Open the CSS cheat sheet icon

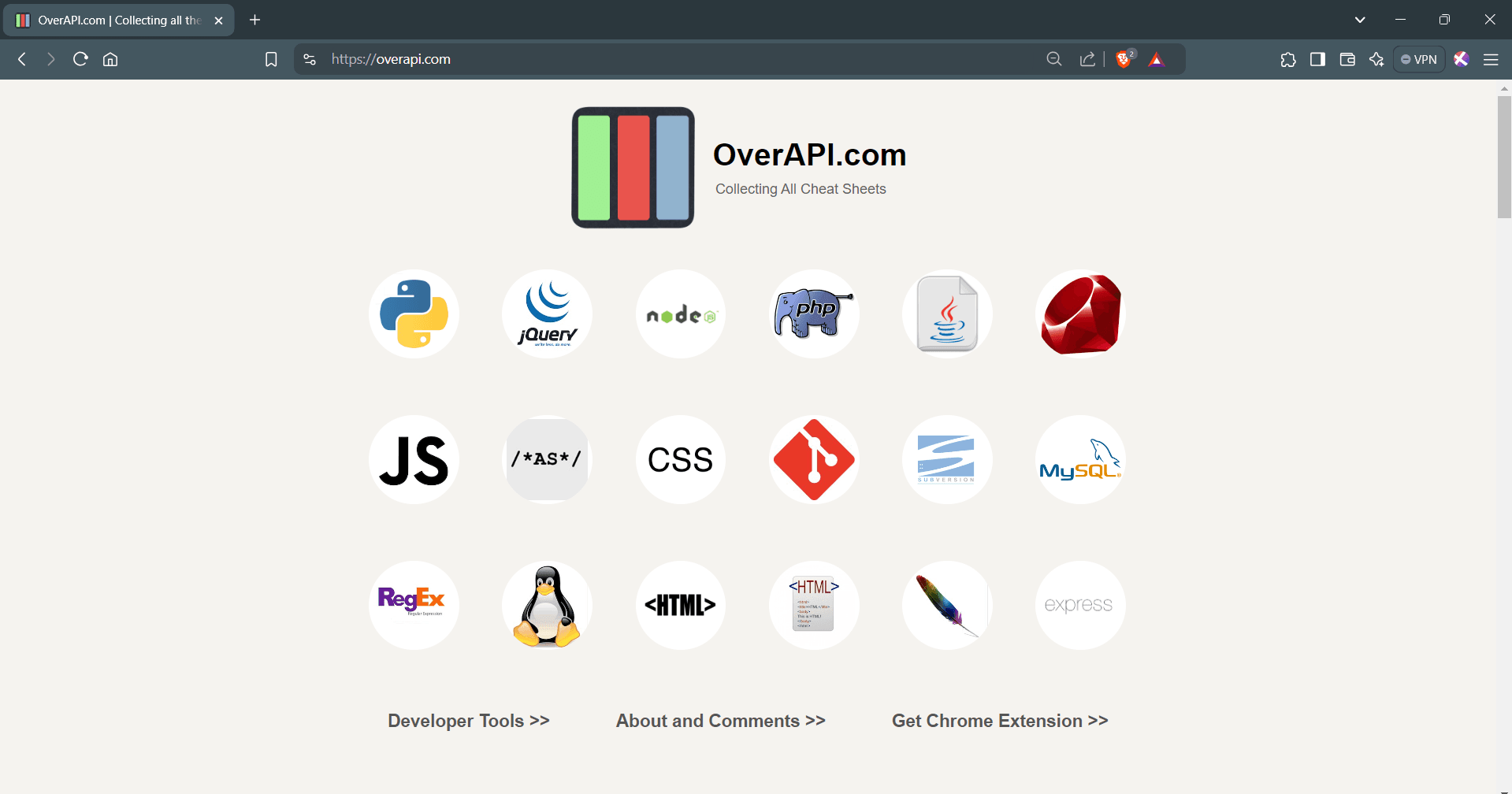[681, 459]
